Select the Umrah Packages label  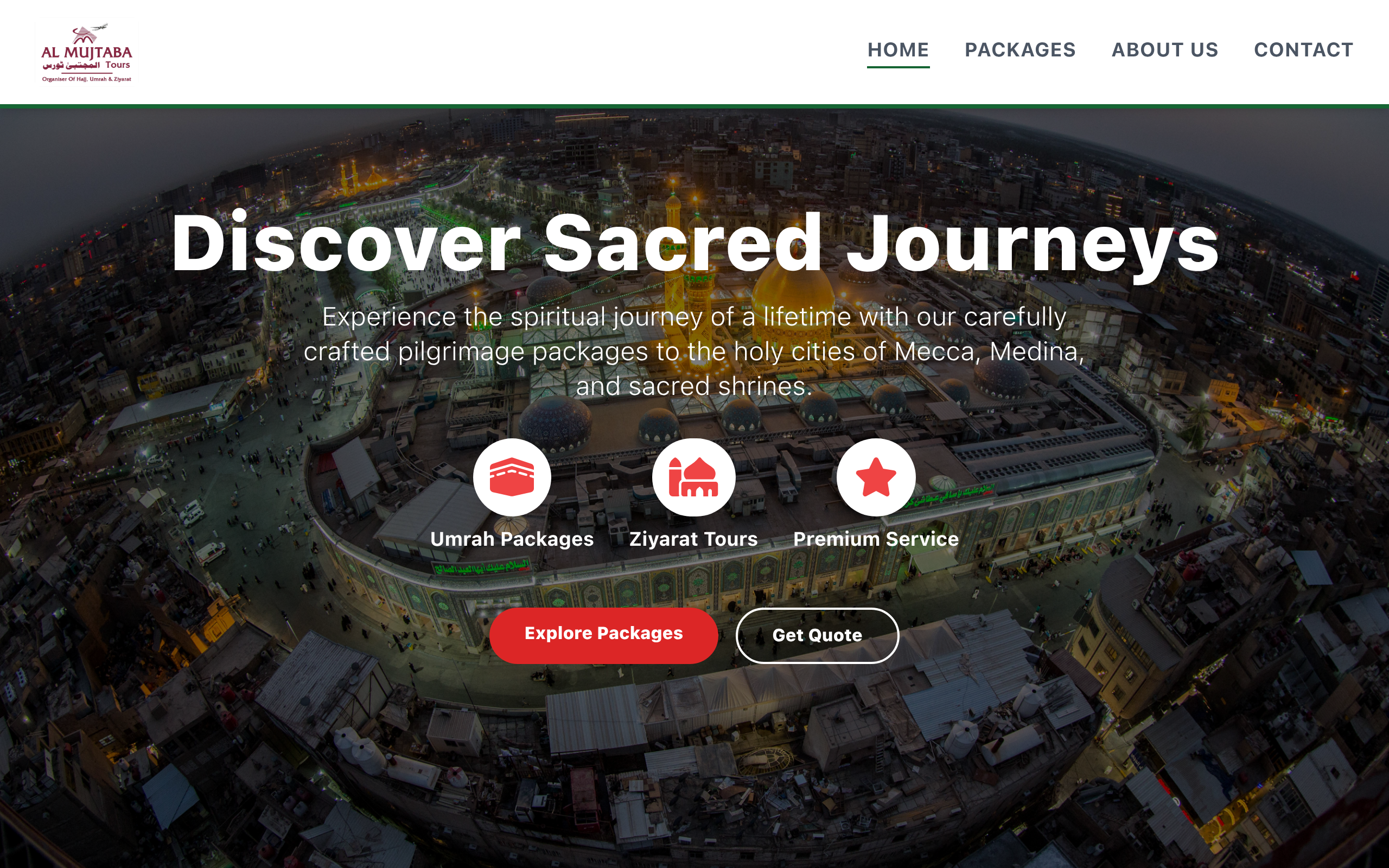tap(512, 539)
